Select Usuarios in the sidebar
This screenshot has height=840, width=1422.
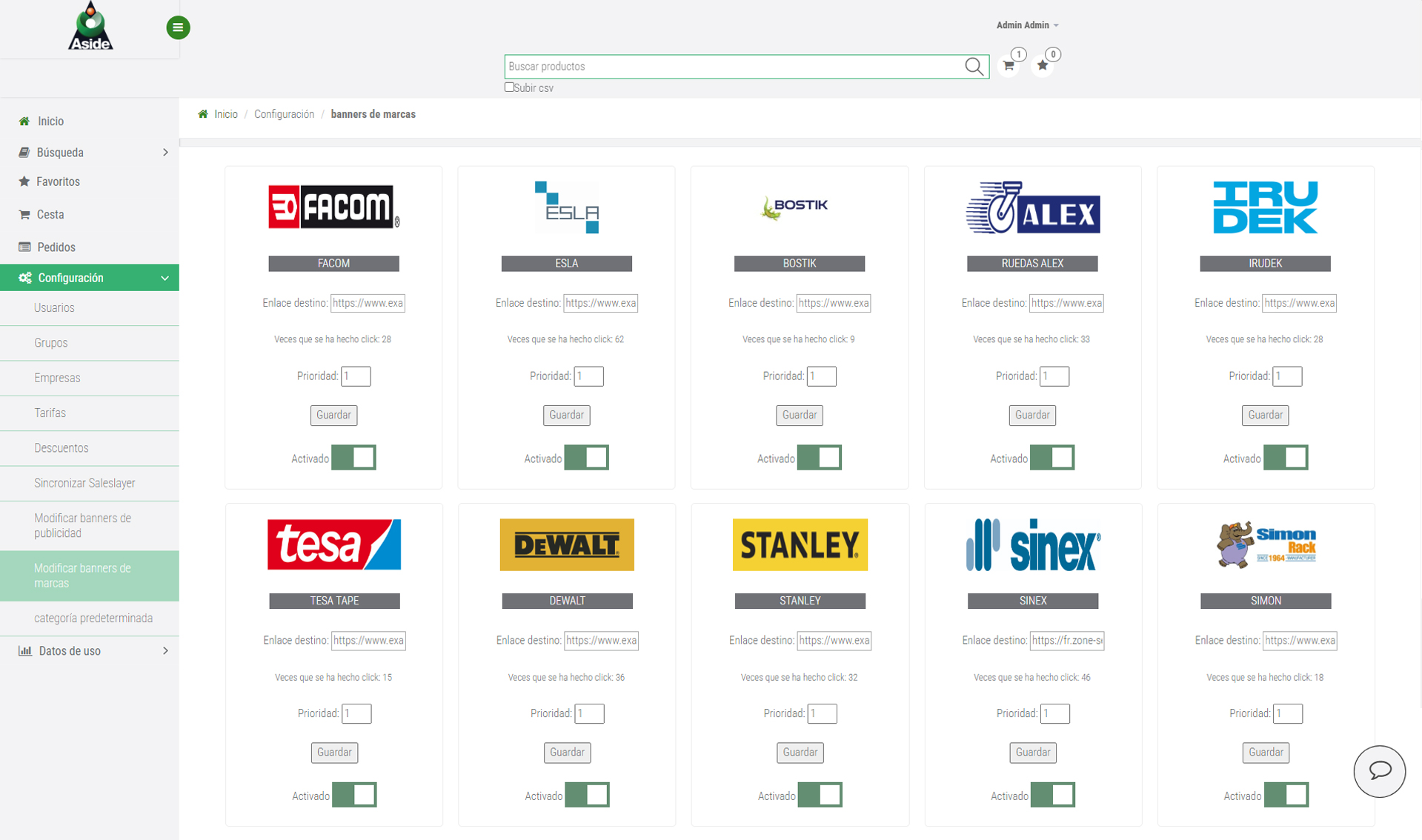54,308
